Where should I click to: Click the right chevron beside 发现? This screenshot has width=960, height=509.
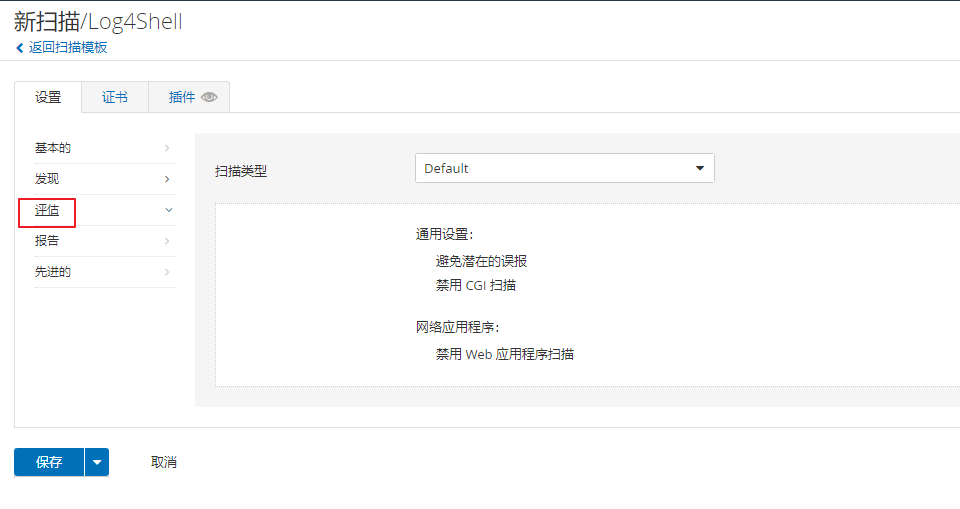pos(167,179)
